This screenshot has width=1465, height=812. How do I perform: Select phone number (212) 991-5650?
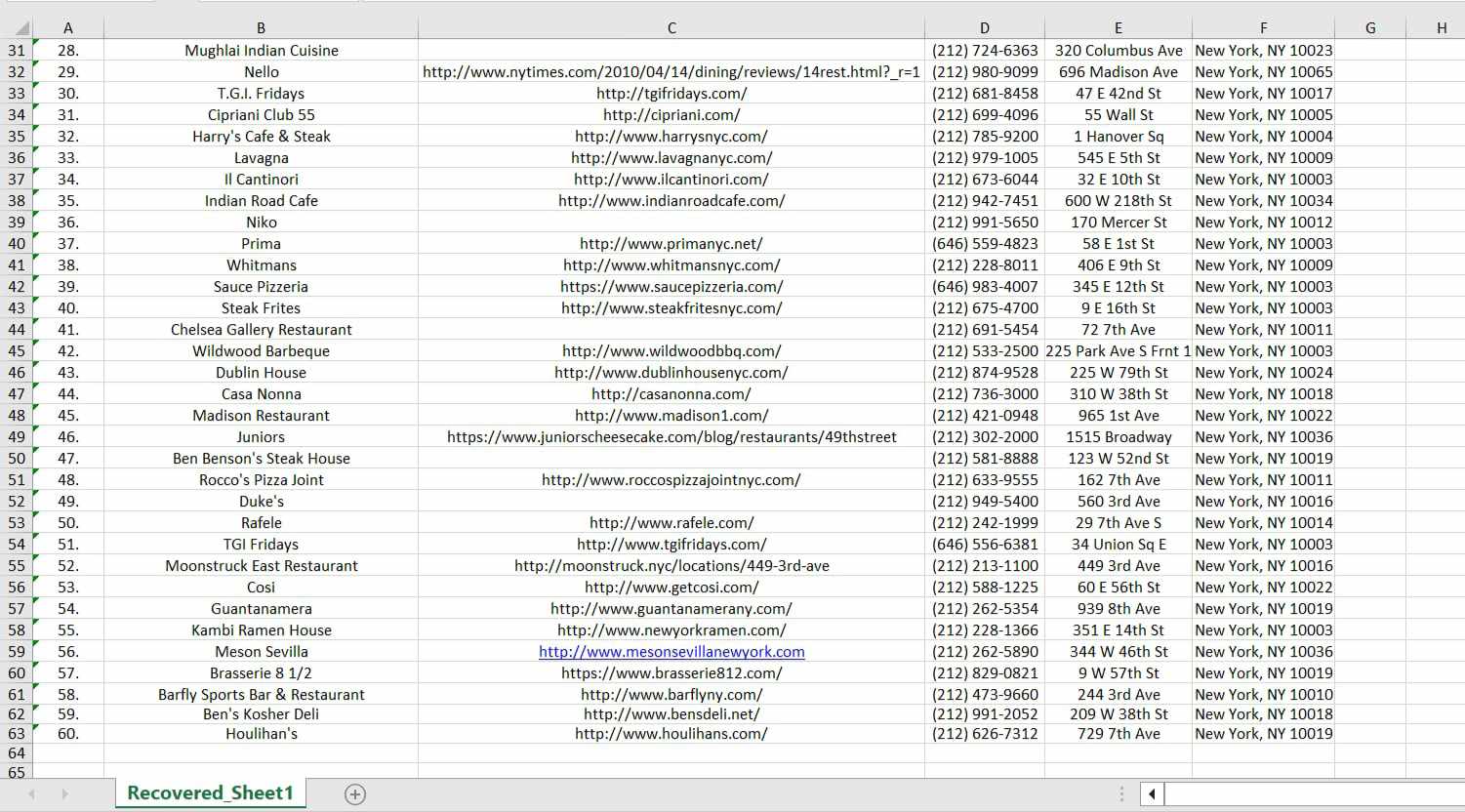(985, 223)
